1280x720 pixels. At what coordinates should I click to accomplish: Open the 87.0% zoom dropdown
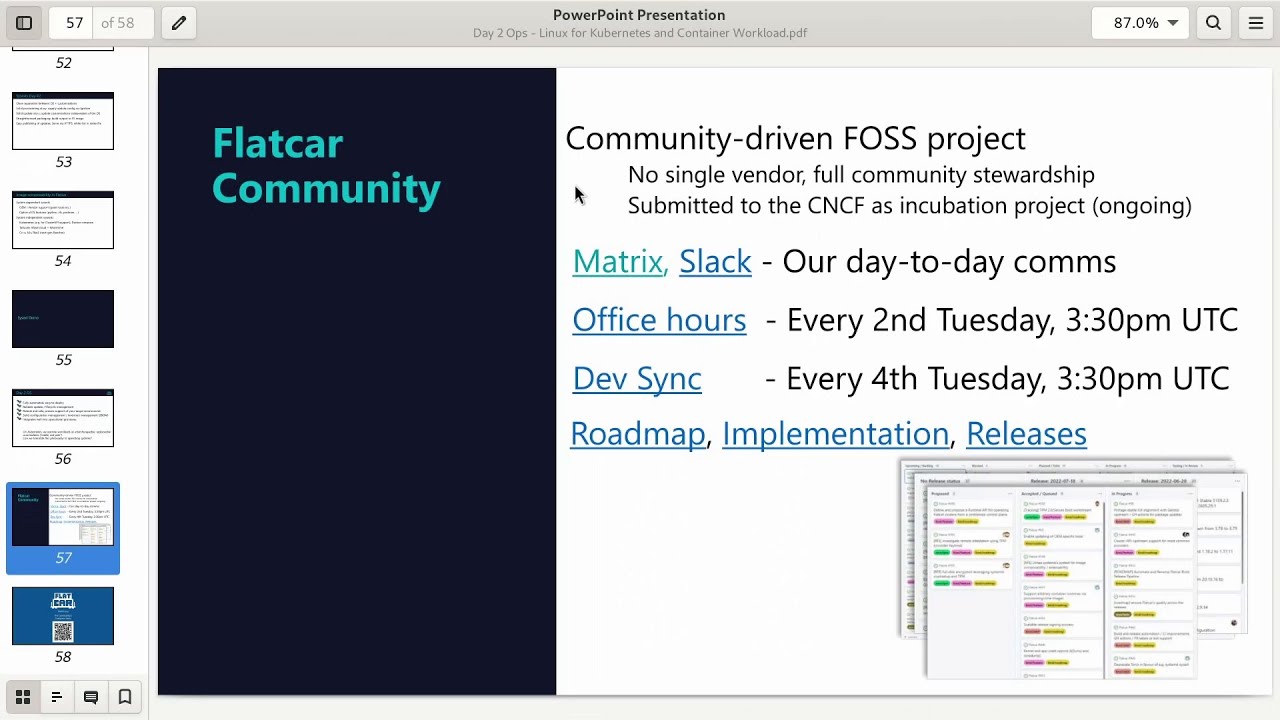(1140, 23)
